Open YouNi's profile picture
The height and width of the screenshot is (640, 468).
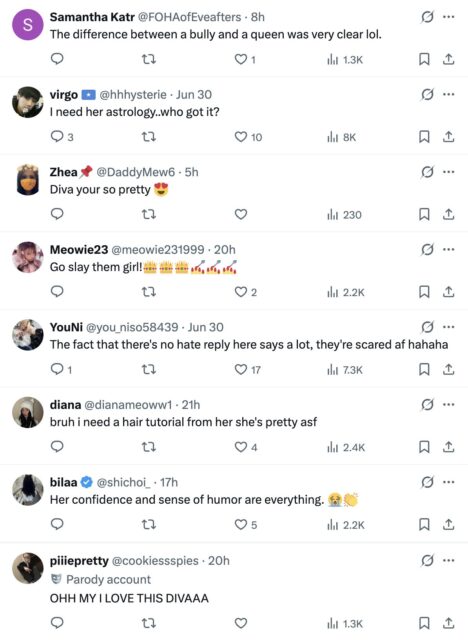(28, 335)
